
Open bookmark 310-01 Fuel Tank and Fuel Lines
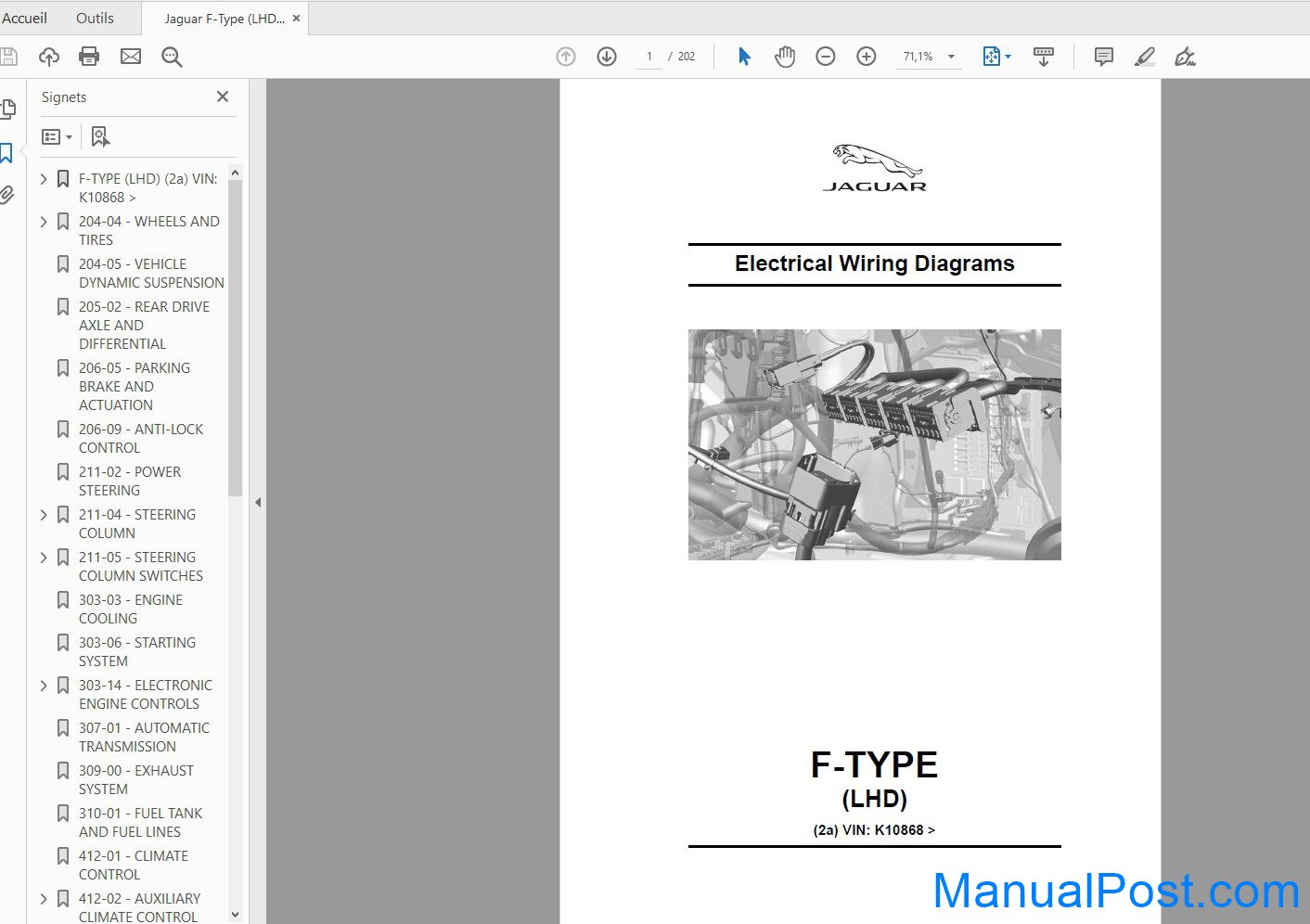pos(140,822)
